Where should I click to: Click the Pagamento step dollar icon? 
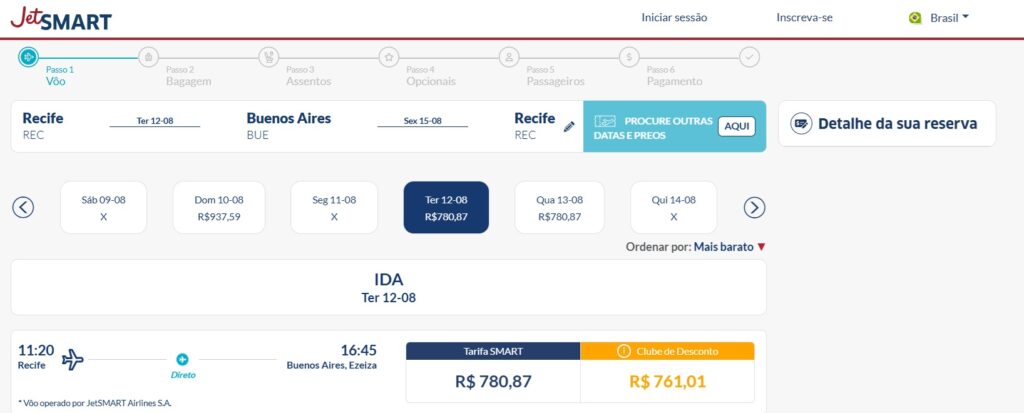[x=629, y=56]
